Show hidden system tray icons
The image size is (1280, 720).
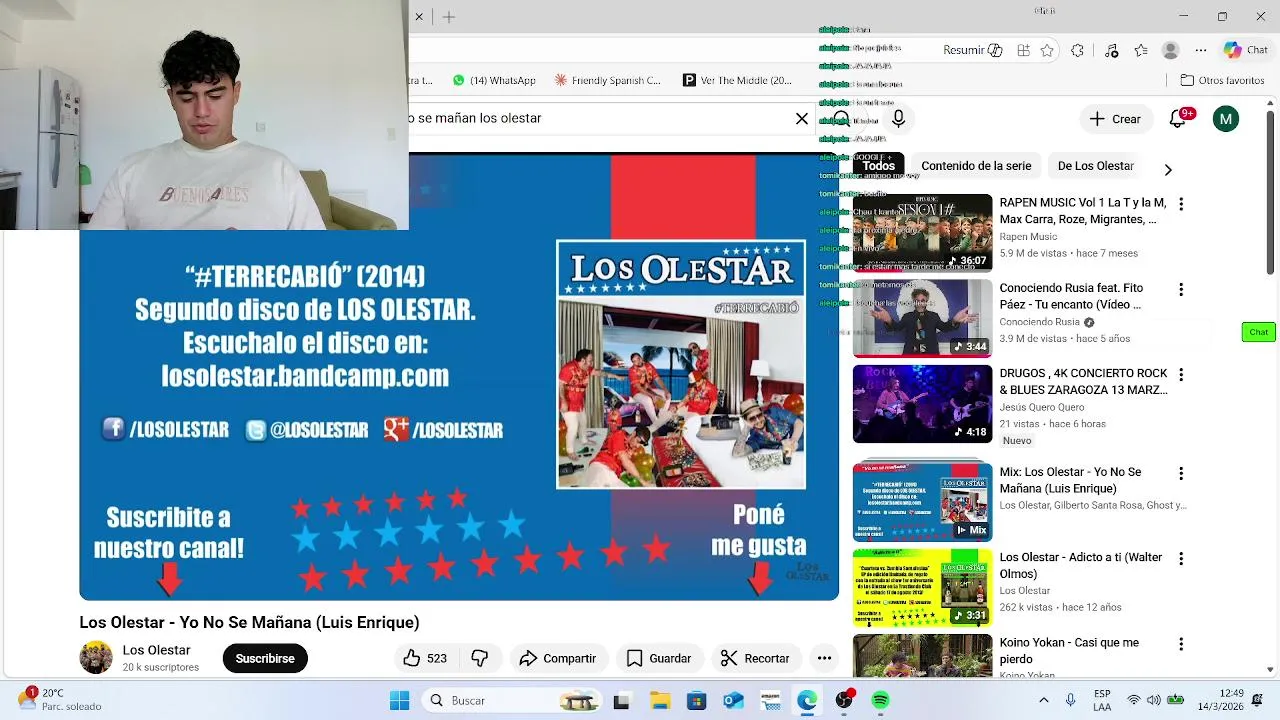coord(1043,700)
